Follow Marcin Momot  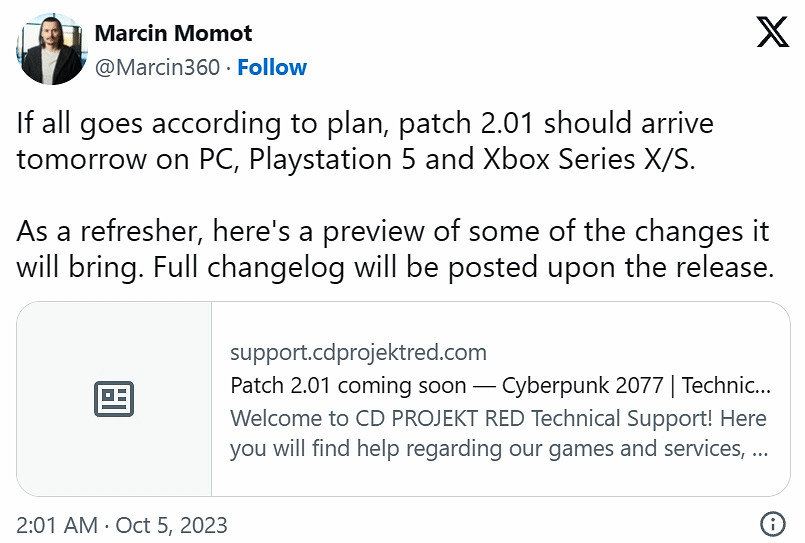point(272,67)
